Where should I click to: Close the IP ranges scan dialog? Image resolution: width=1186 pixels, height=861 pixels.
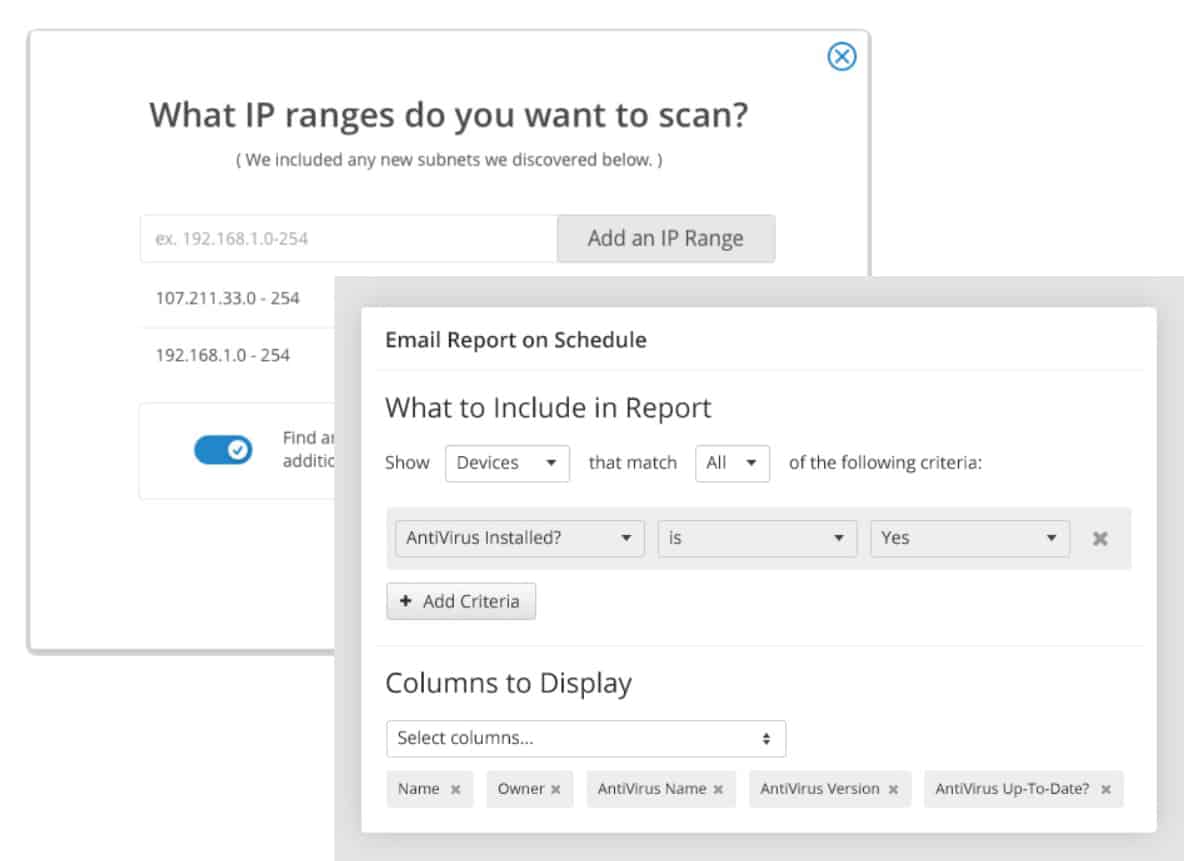[x=841, y=57]
